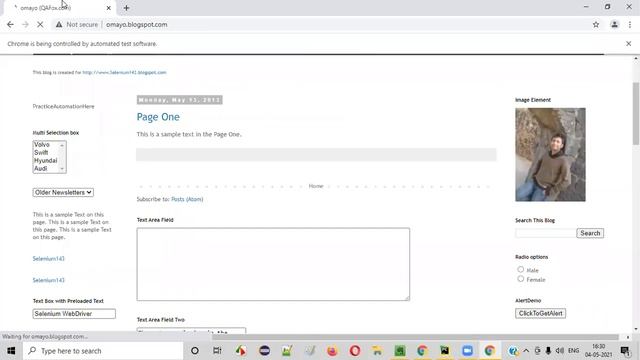Click the horizontal scrollbar at page bottom
Screen dimensions: 640x360
(x=416, y=337)
